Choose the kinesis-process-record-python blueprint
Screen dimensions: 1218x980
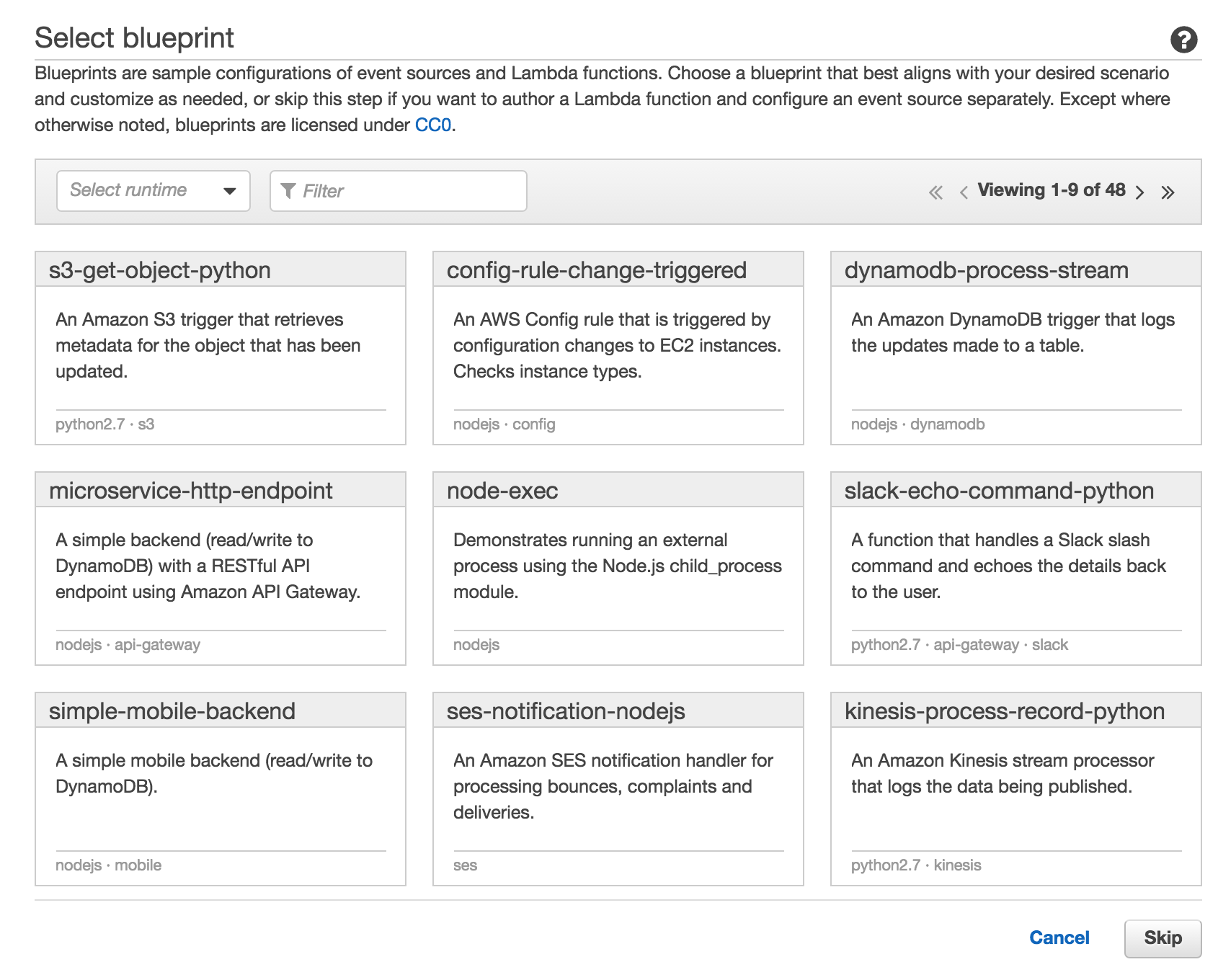[1016, 789]
